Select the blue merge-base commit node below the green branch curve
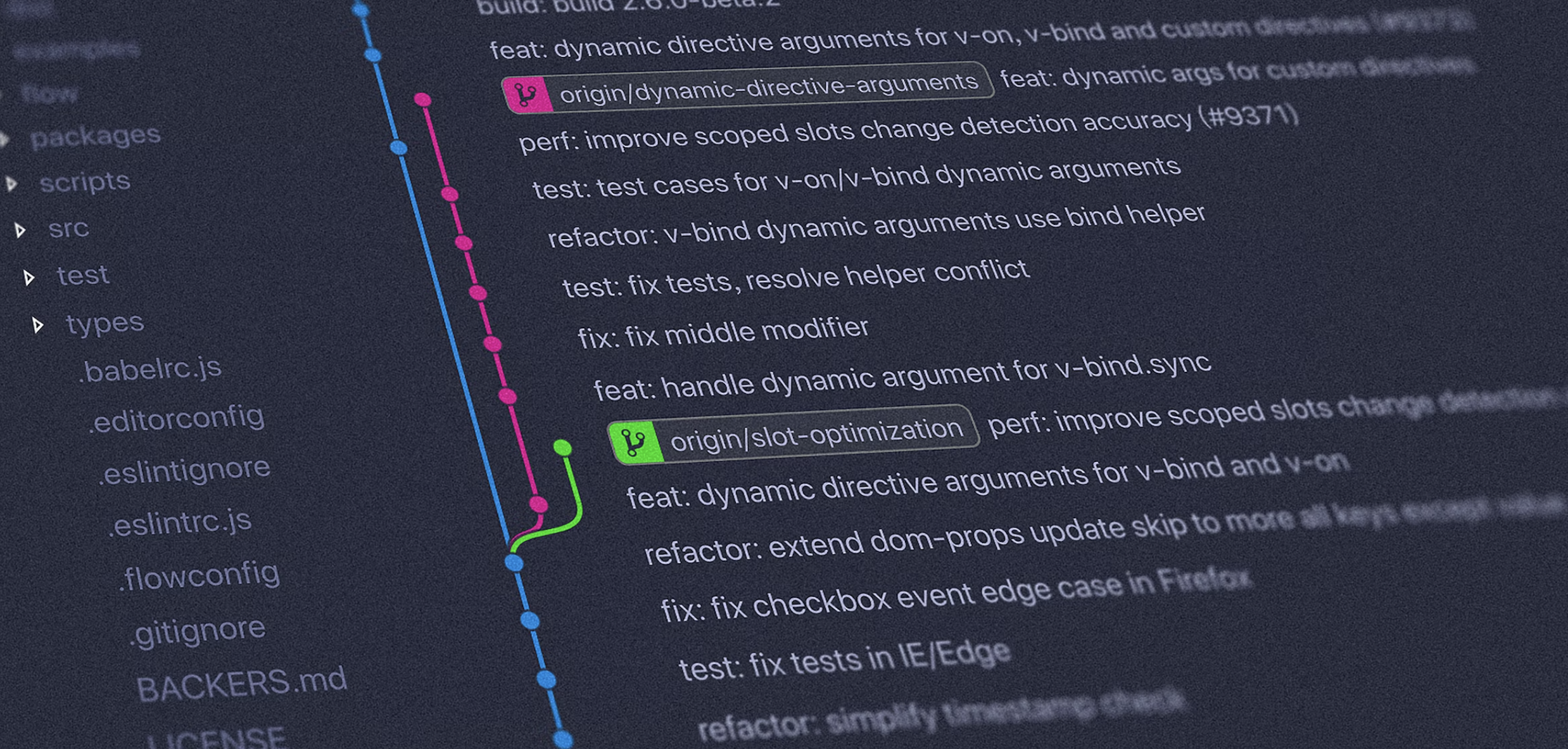 (513, 560)
